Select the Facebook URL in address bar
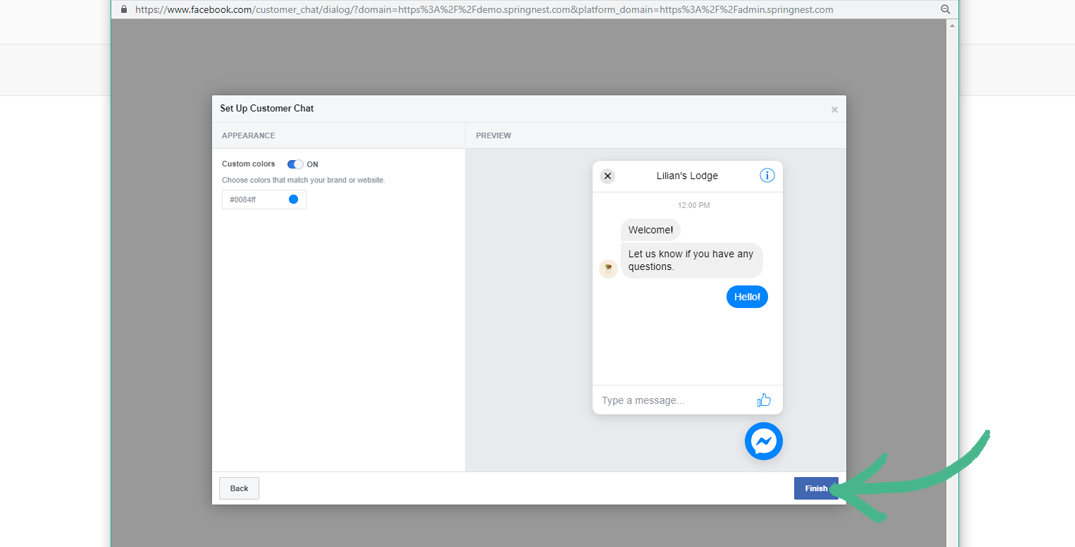Screen dimensions: 1075x547 pyautogui.click(x=480, y=9)
